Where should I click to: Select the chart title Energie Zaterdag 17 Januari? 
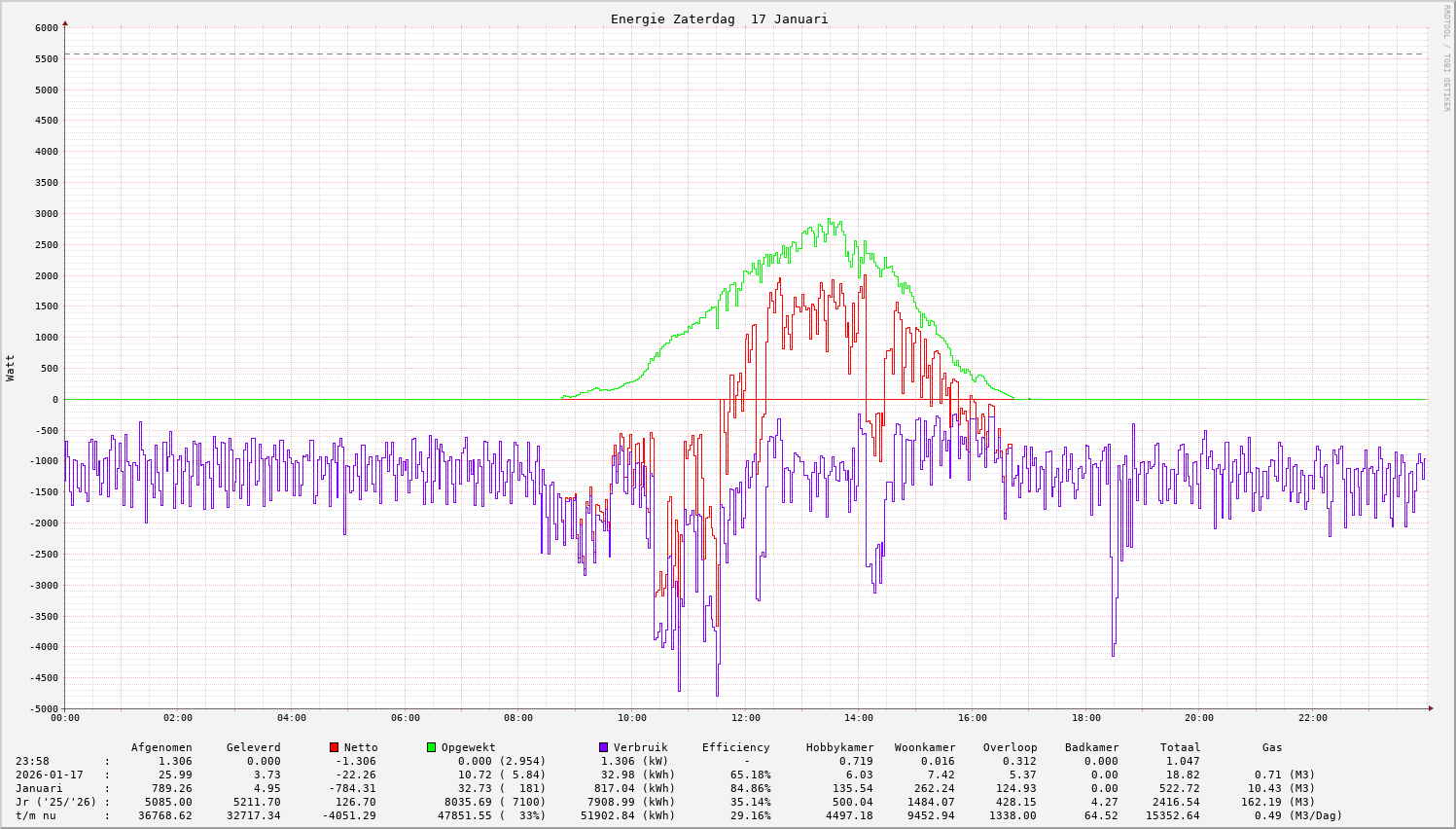point(719,18)
